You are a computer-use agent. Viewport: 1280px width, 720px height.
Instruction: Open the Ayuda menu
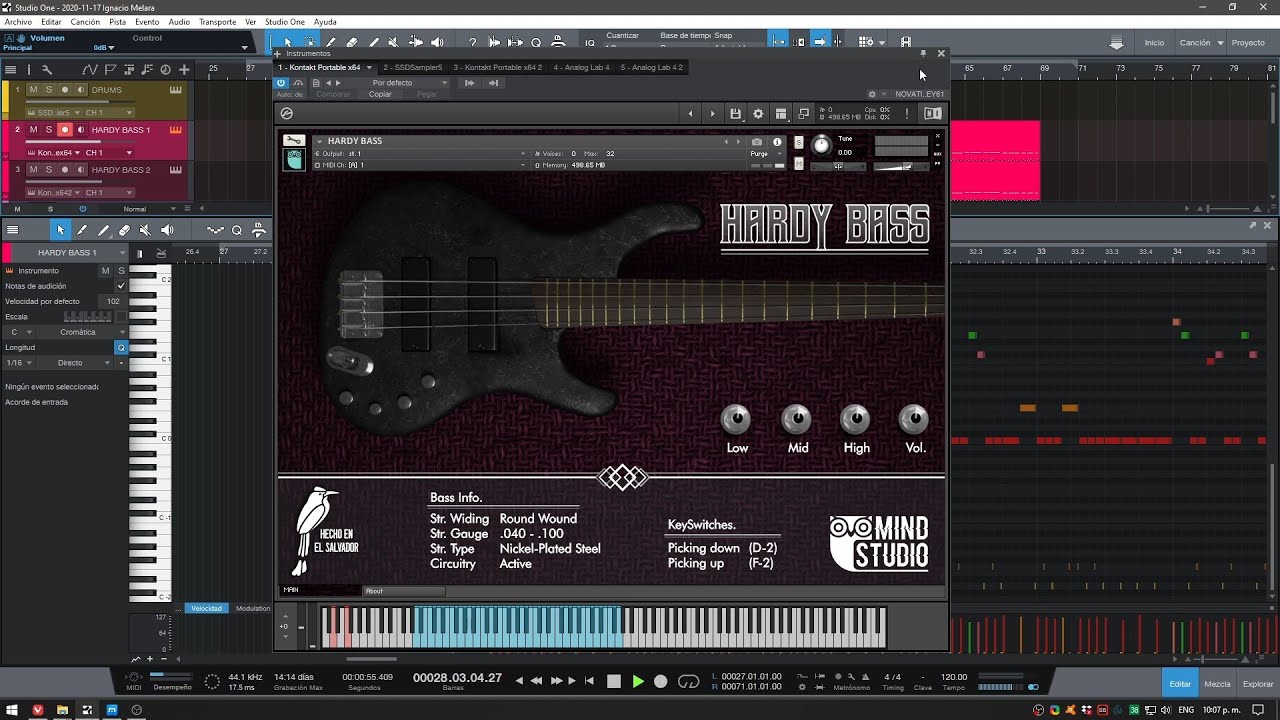pos(325,22)
